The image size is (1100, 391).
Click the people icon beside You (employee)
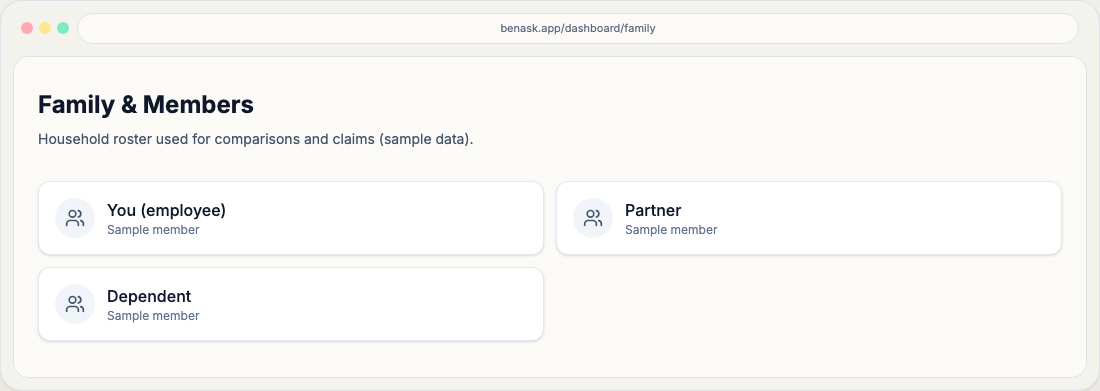(x=75, y=218)
